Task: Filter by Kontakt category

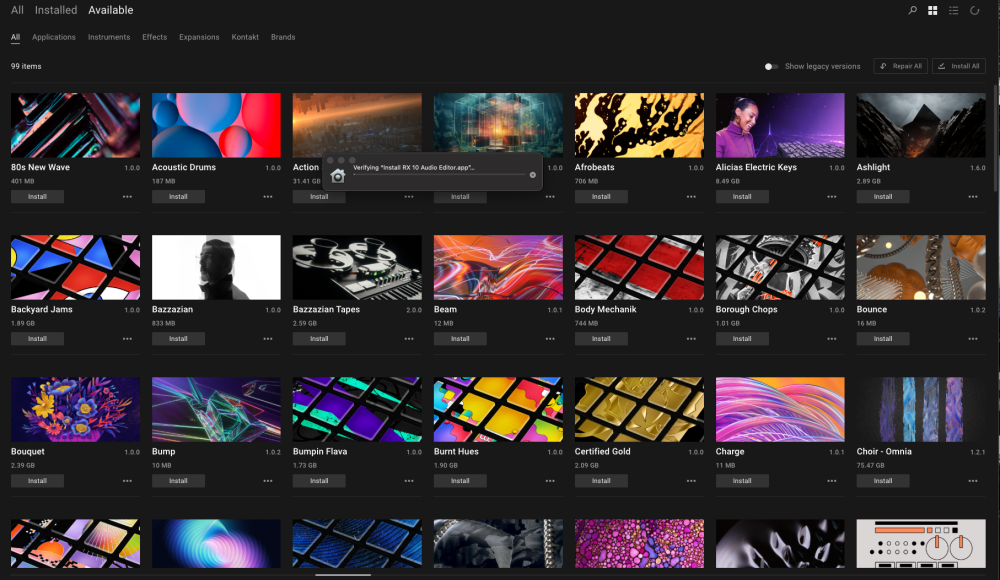Action: (245, 37)
